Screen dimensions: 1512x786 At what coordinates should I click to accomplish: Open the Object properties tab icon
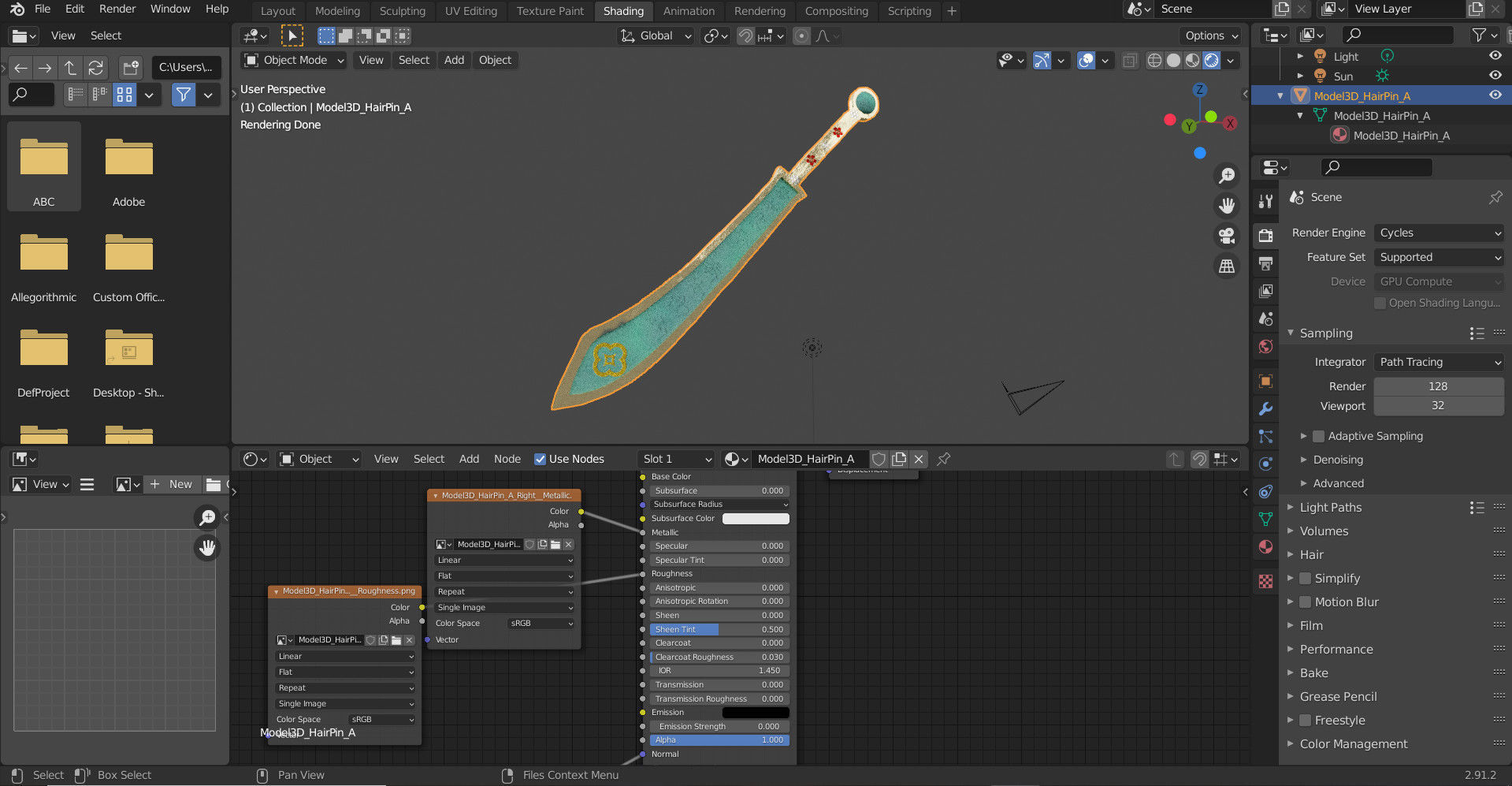pos(1265,382)
